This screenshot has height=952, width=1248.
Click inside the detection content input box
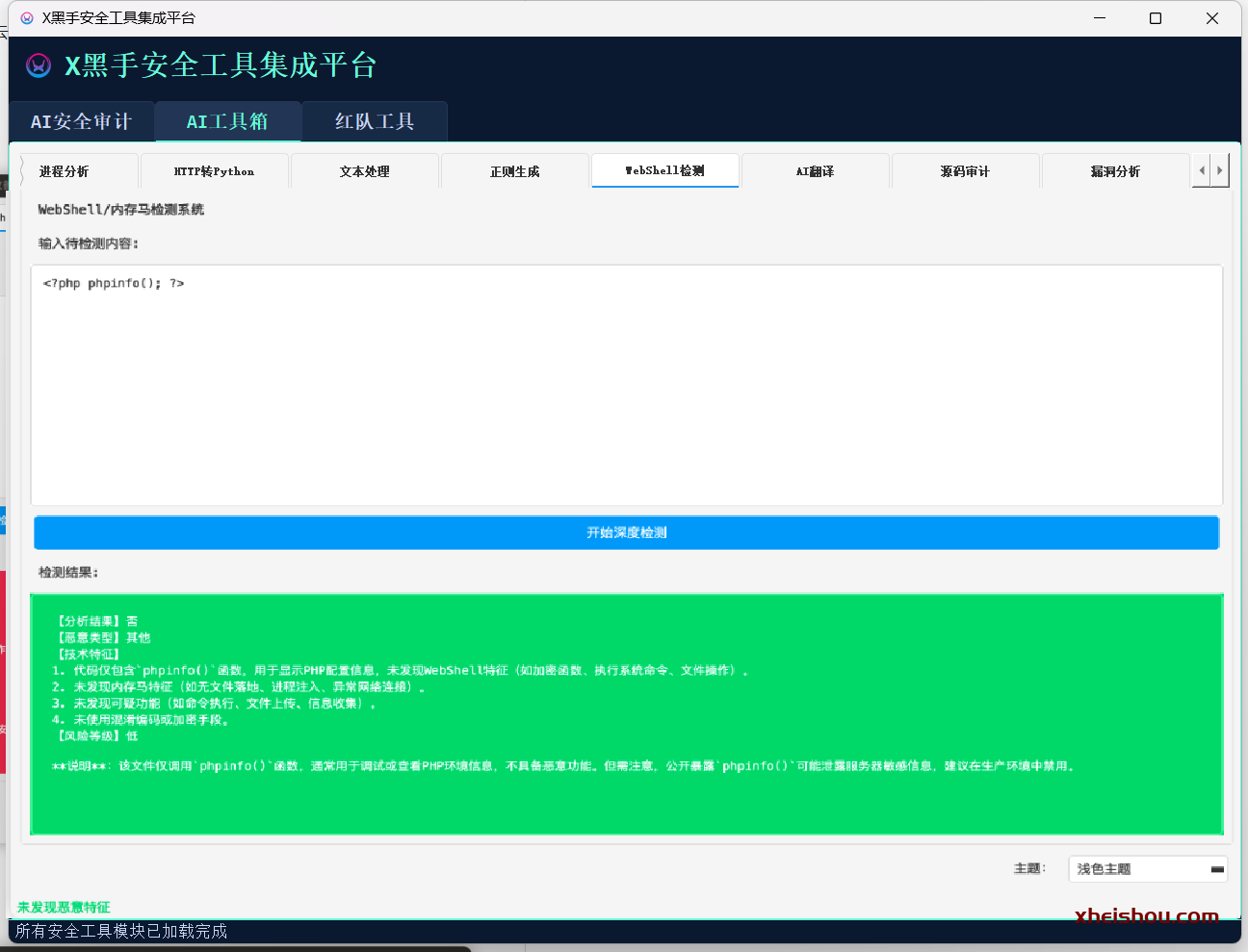tap(627, 385)
